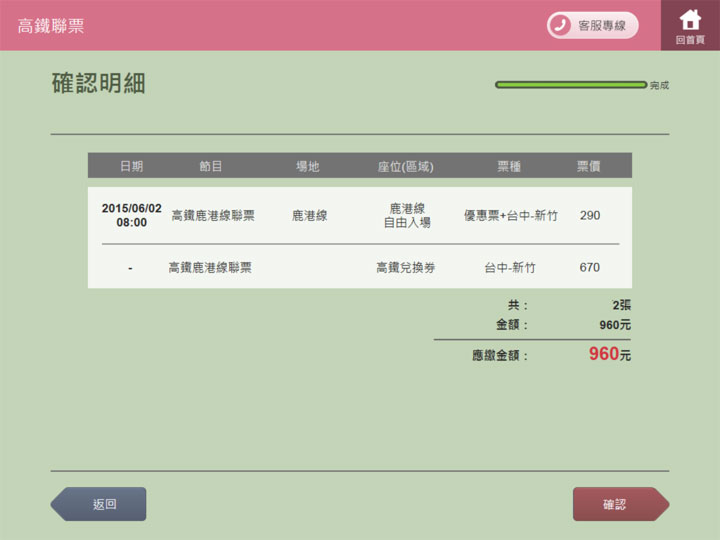Select the 節目 column header
The height and width of the screenshot is (540, 720).
tap(211, 166)
